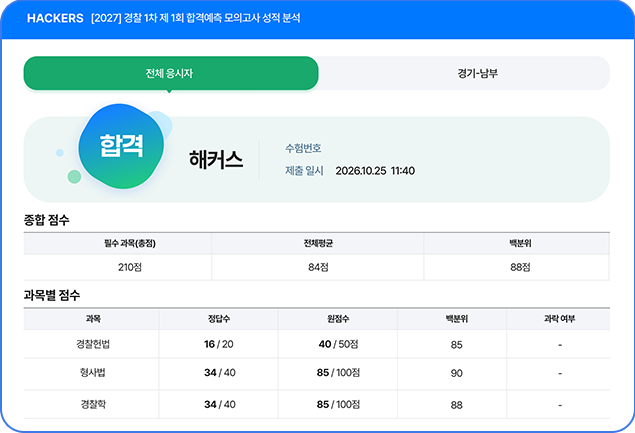The height and width of the screenshot is (433, 635).
Task: Click percentile 88 for 경찰학
Action: point(457,405)
